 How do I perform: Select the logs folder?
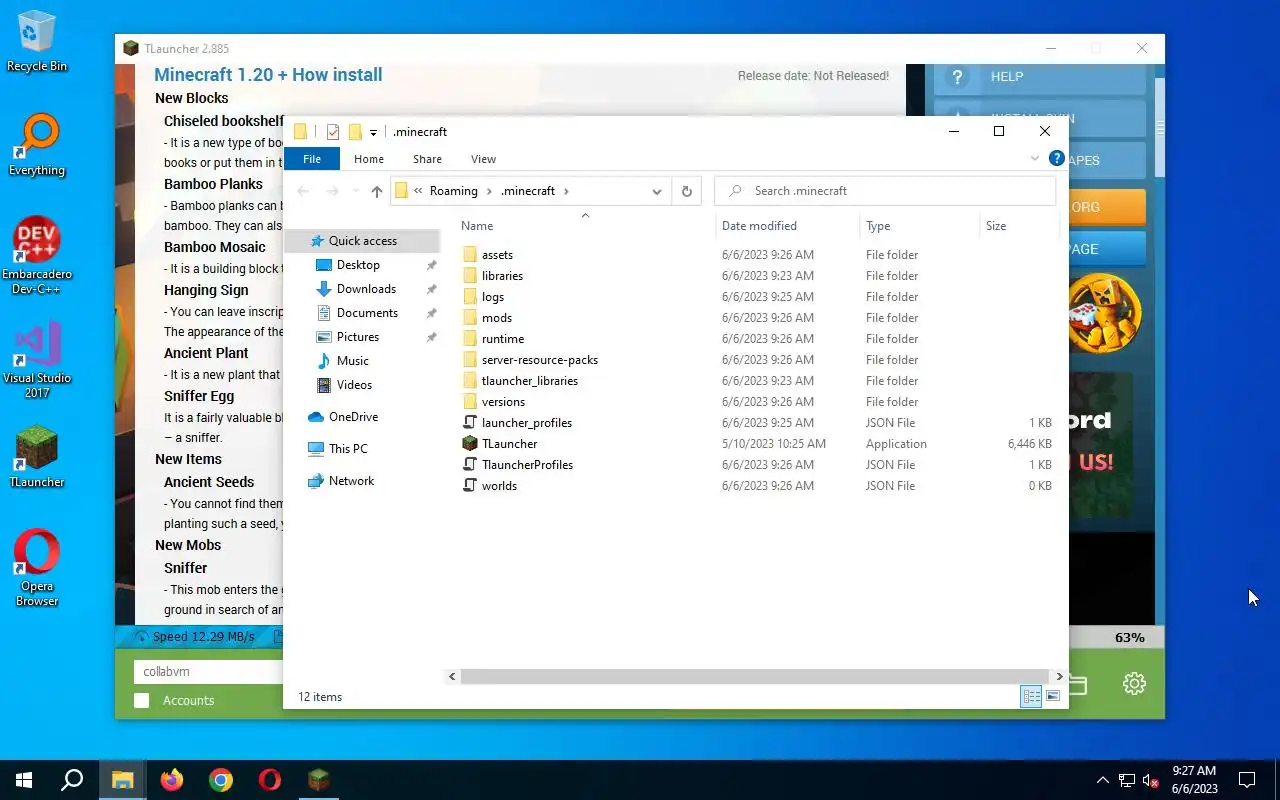(x=492, y=297)
